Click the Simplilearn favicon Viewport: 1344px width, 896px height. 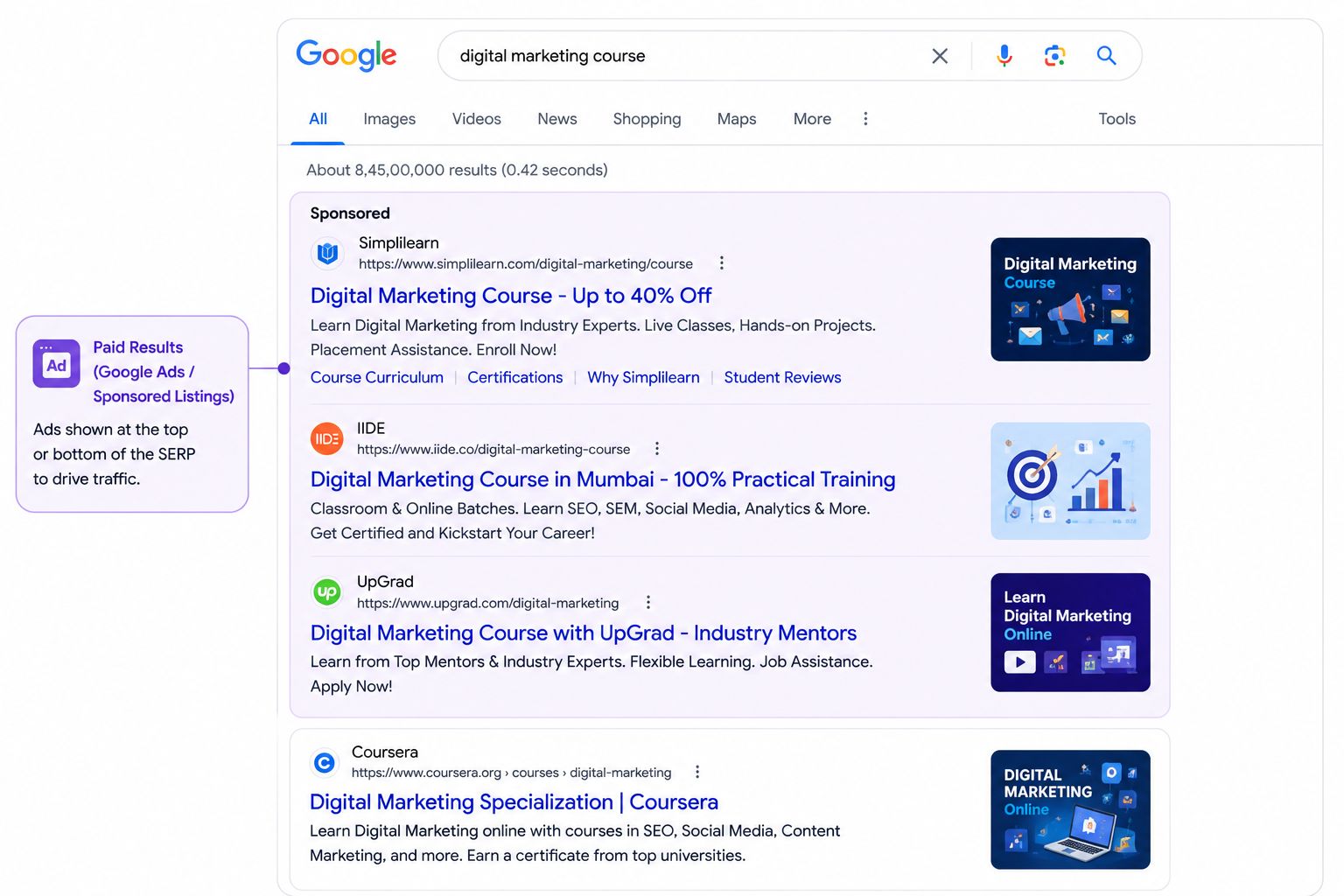click(327, 254)
